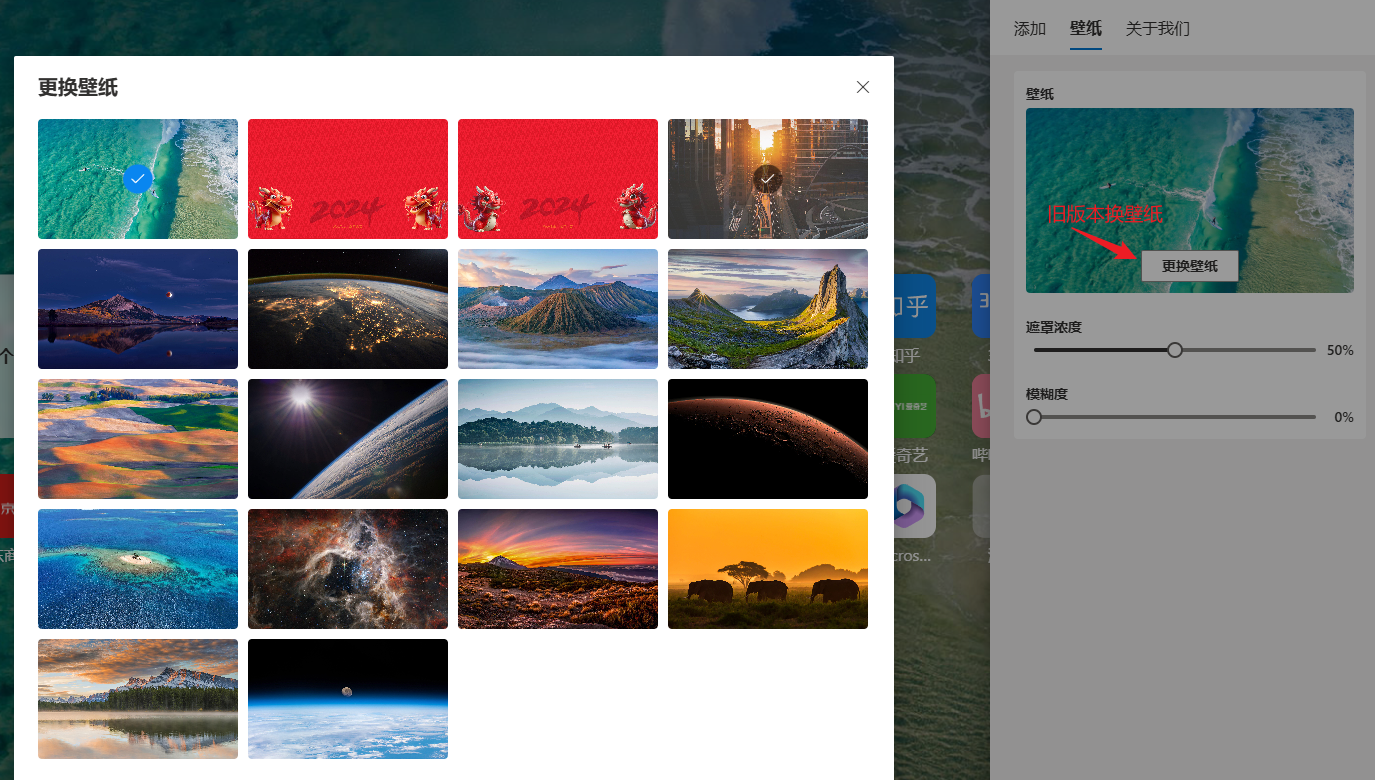Viewport: 1375px width, 780px height.
Task: Select the 壁纸 tab
Action: (x=1086, y=28)
